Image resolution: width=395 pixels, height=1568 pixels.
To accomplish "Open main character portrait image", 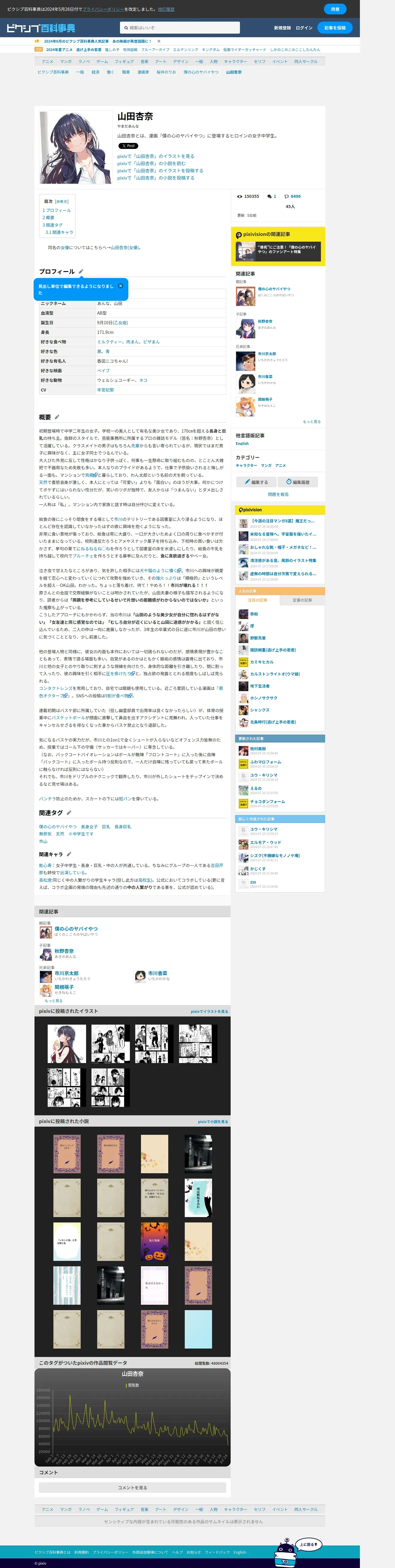I will point(75,147).
